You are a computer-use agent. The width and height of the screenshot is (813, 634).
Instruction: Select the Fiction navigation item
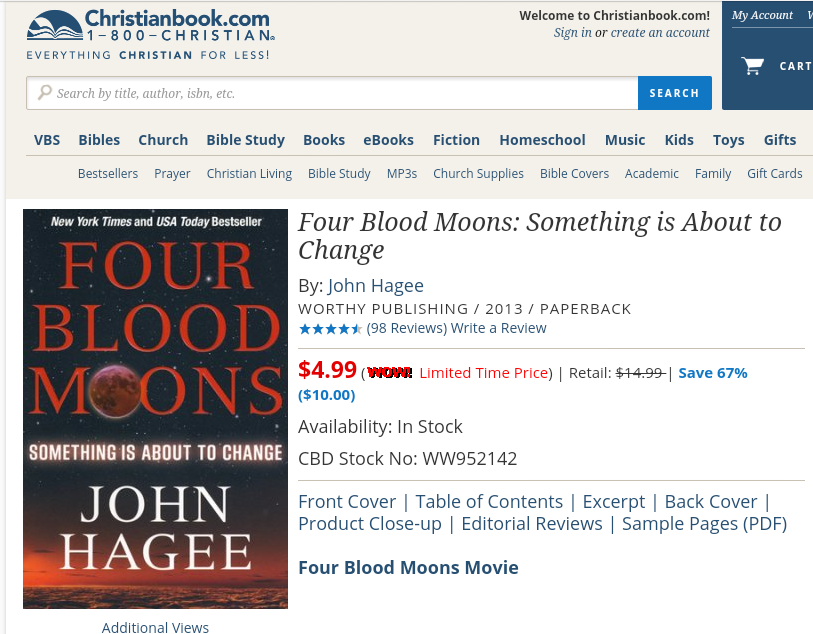point(456,140)
